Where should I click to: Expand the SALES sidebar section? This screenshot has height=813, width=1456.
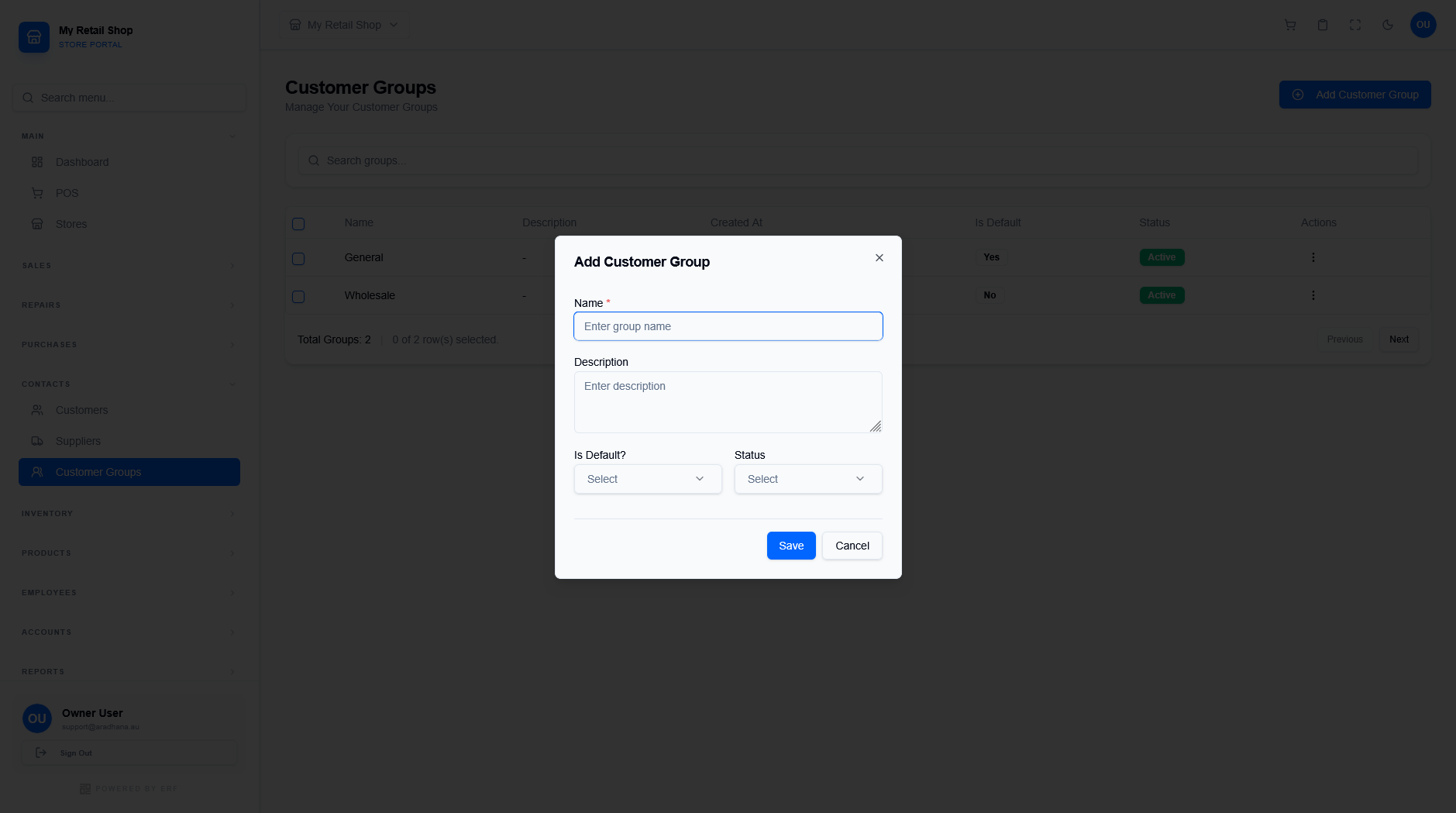coord(129,266)
